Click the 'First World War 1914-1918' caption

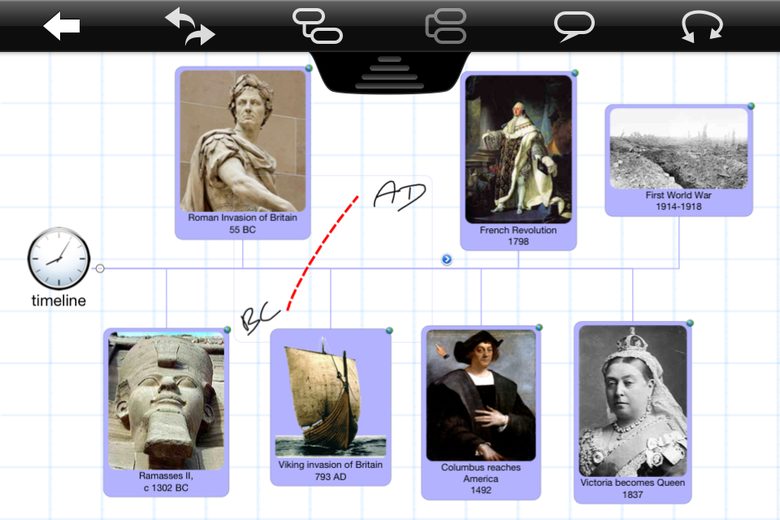pyautogui.click(x=679, y=201)
